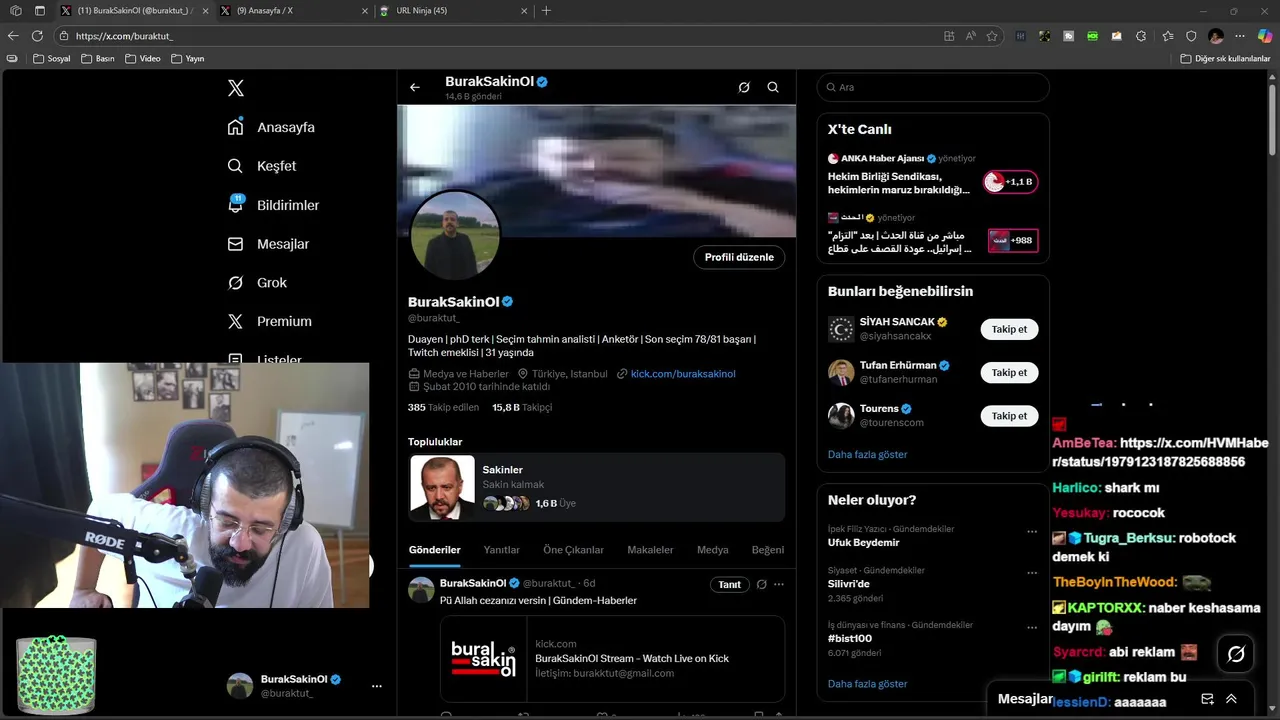Click the X logo in sidebar
Viewport: 1280px width, 720px height.
tap(235, 88)
